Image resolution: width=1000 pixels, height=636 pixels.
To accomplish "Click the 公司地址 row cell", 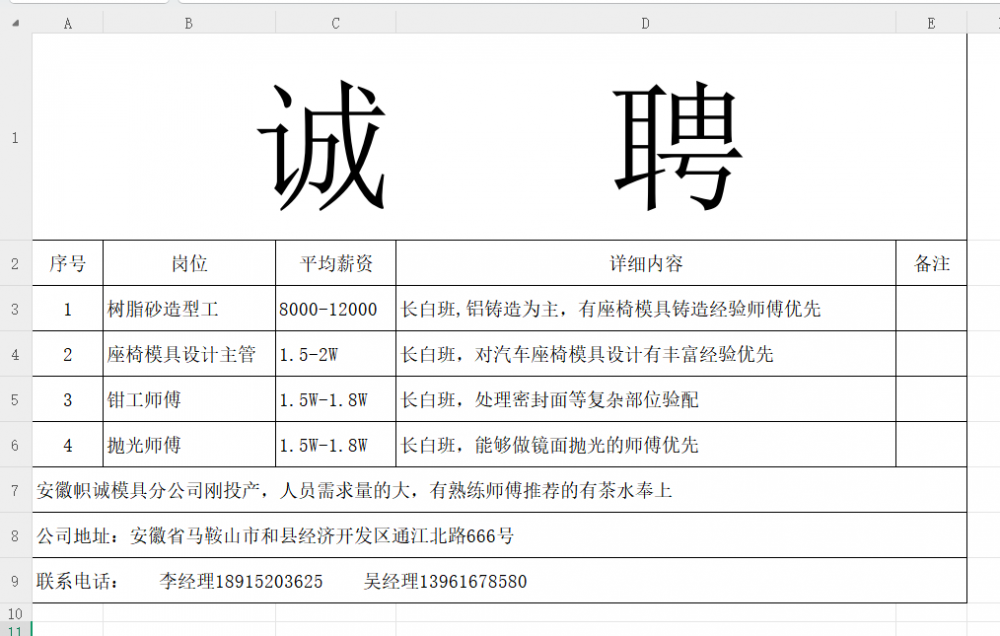I will 499,536.
